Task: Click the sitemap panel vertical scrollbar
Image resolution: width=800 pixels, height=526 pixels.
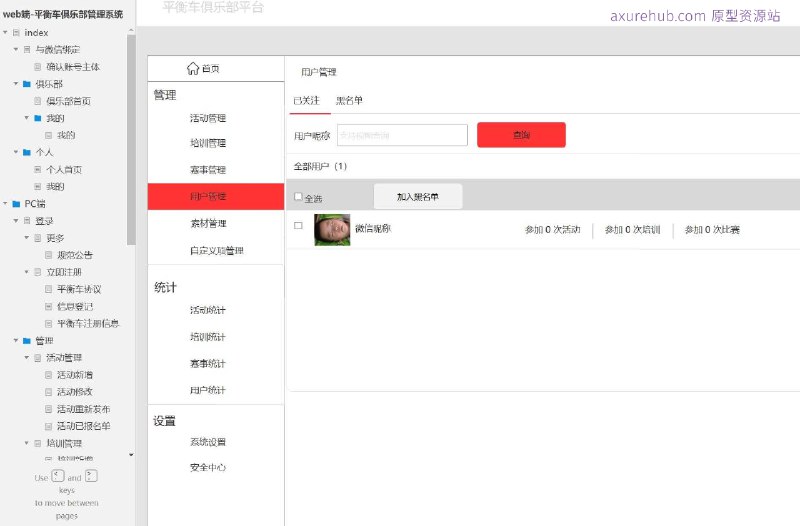Action: click(131, 140)
